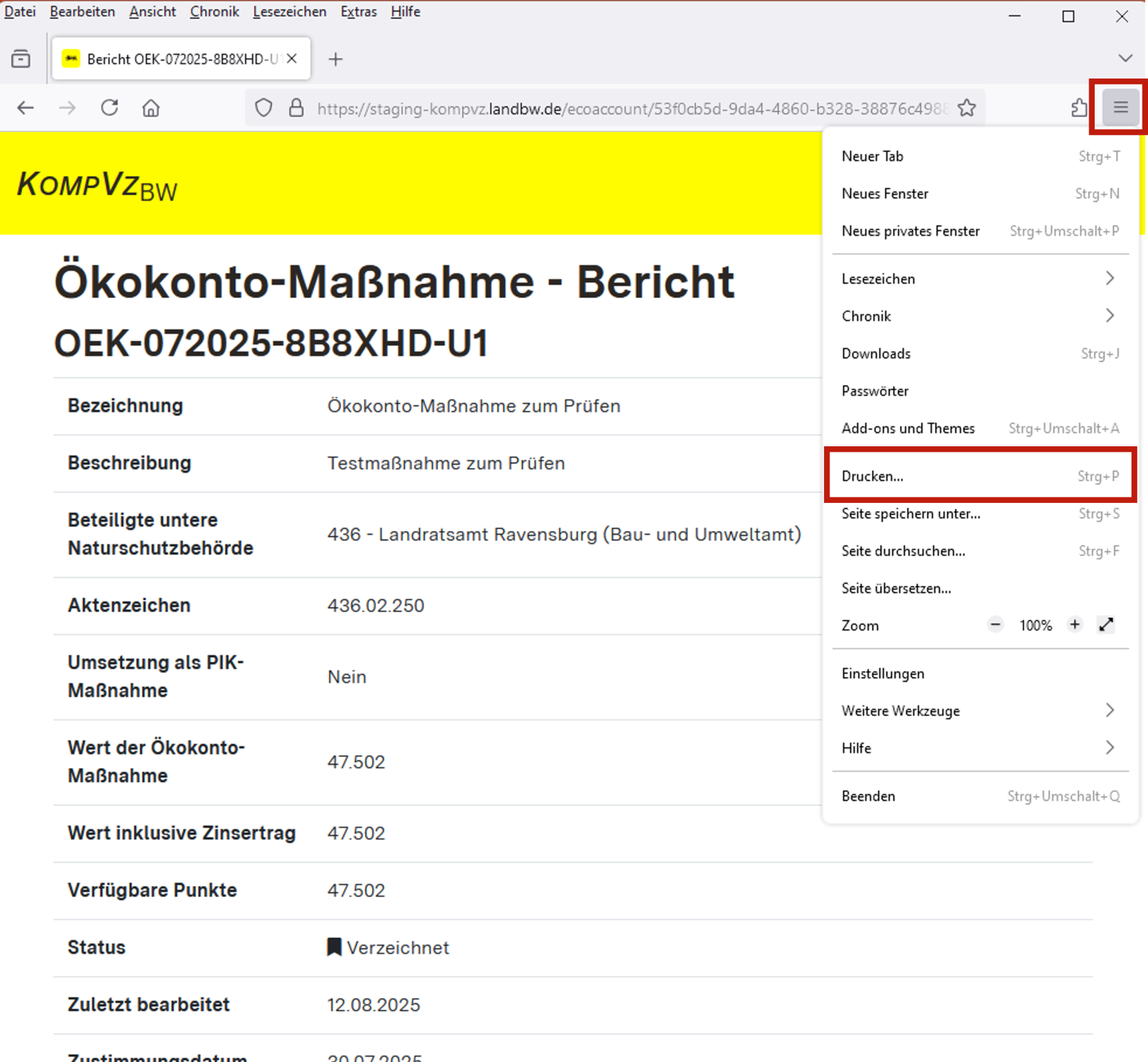Open the all-tabs list chevron
The height and width of the screenshot is (1062, 1148).
[1125, 58]
